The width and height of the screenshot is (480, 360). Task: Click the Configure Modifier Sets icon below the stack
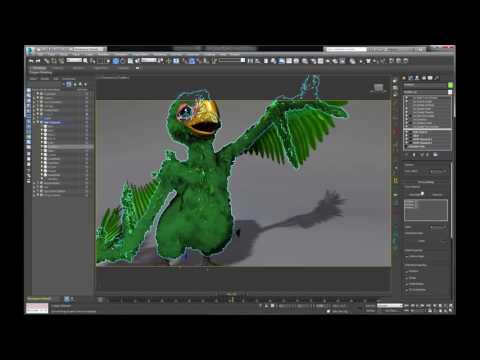pos(435,155)
